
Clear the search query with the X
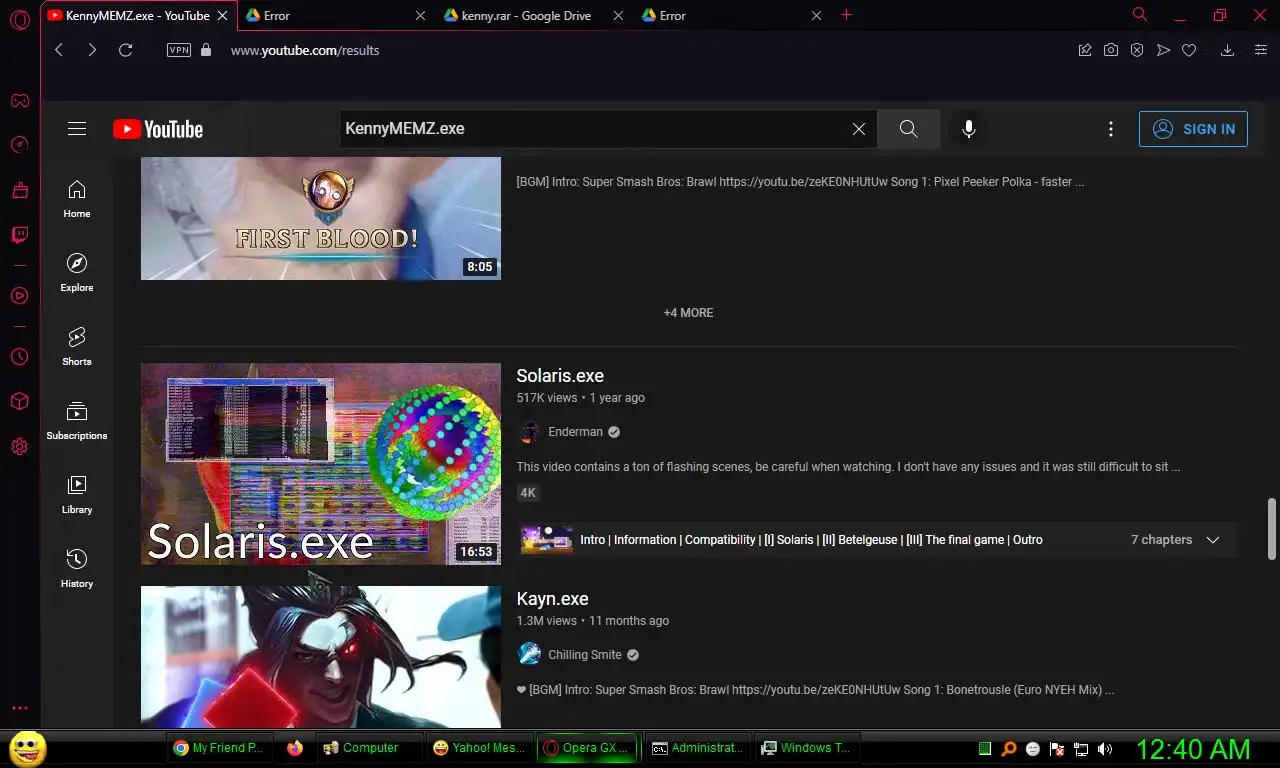pos(859,129)
